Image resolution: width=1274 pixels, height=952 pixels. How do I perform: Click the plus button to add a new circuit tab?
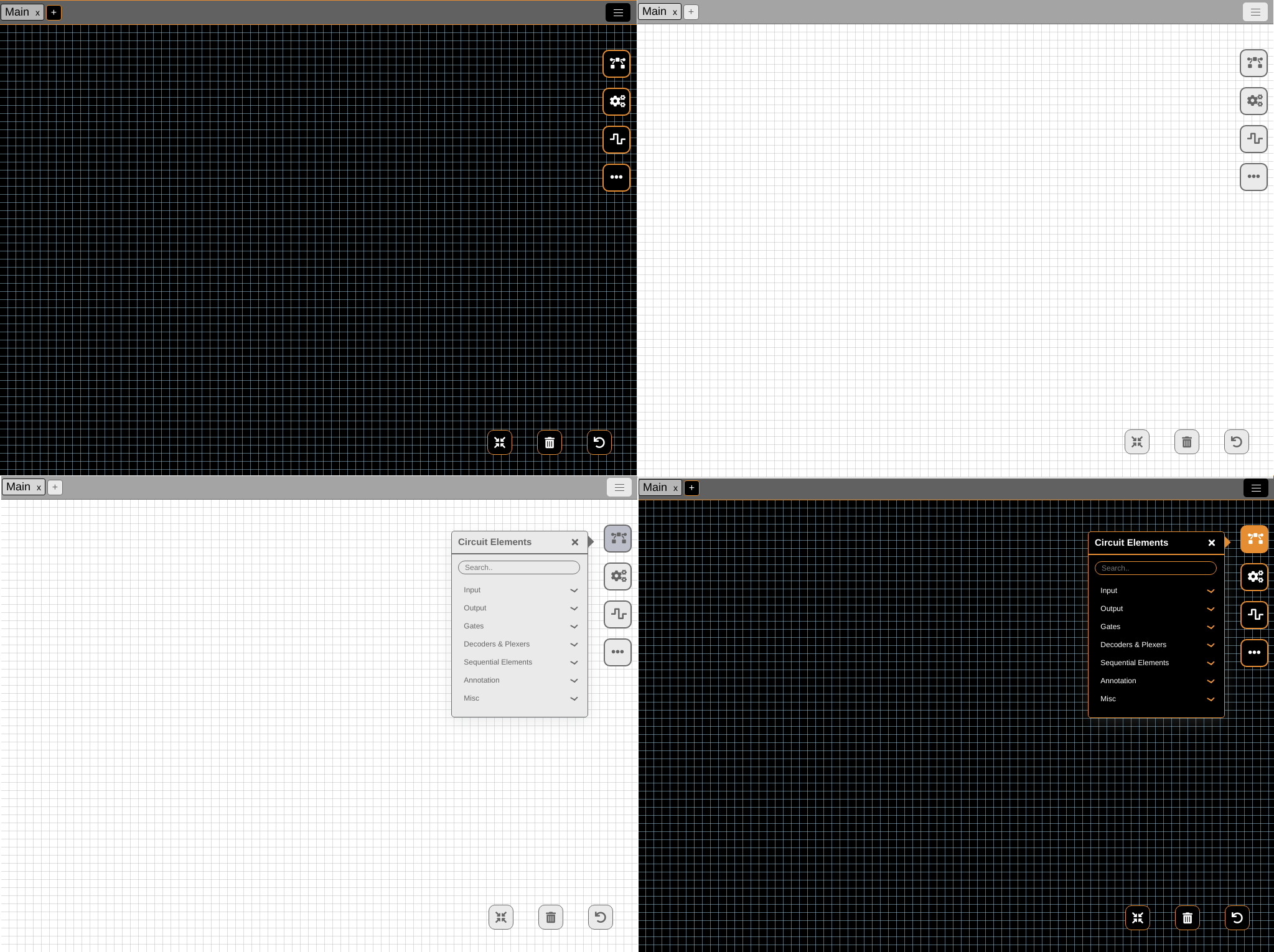[x=54, y=12]
